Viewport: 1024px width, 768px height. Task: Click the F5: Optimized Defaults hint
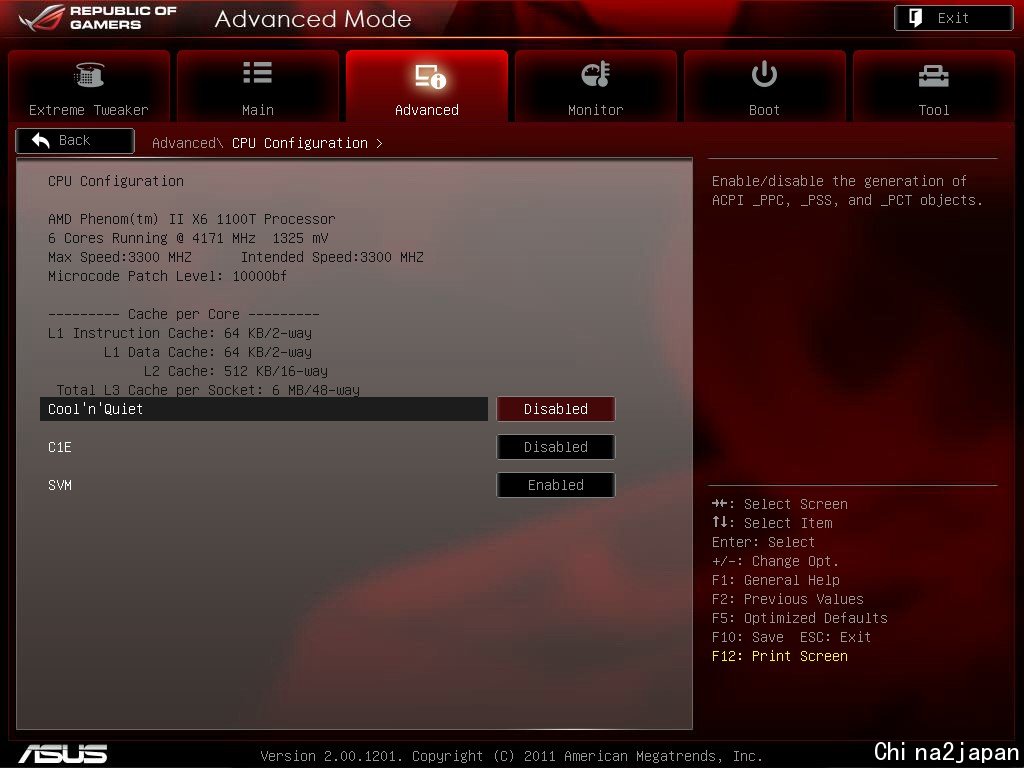[x=799, y=618]
